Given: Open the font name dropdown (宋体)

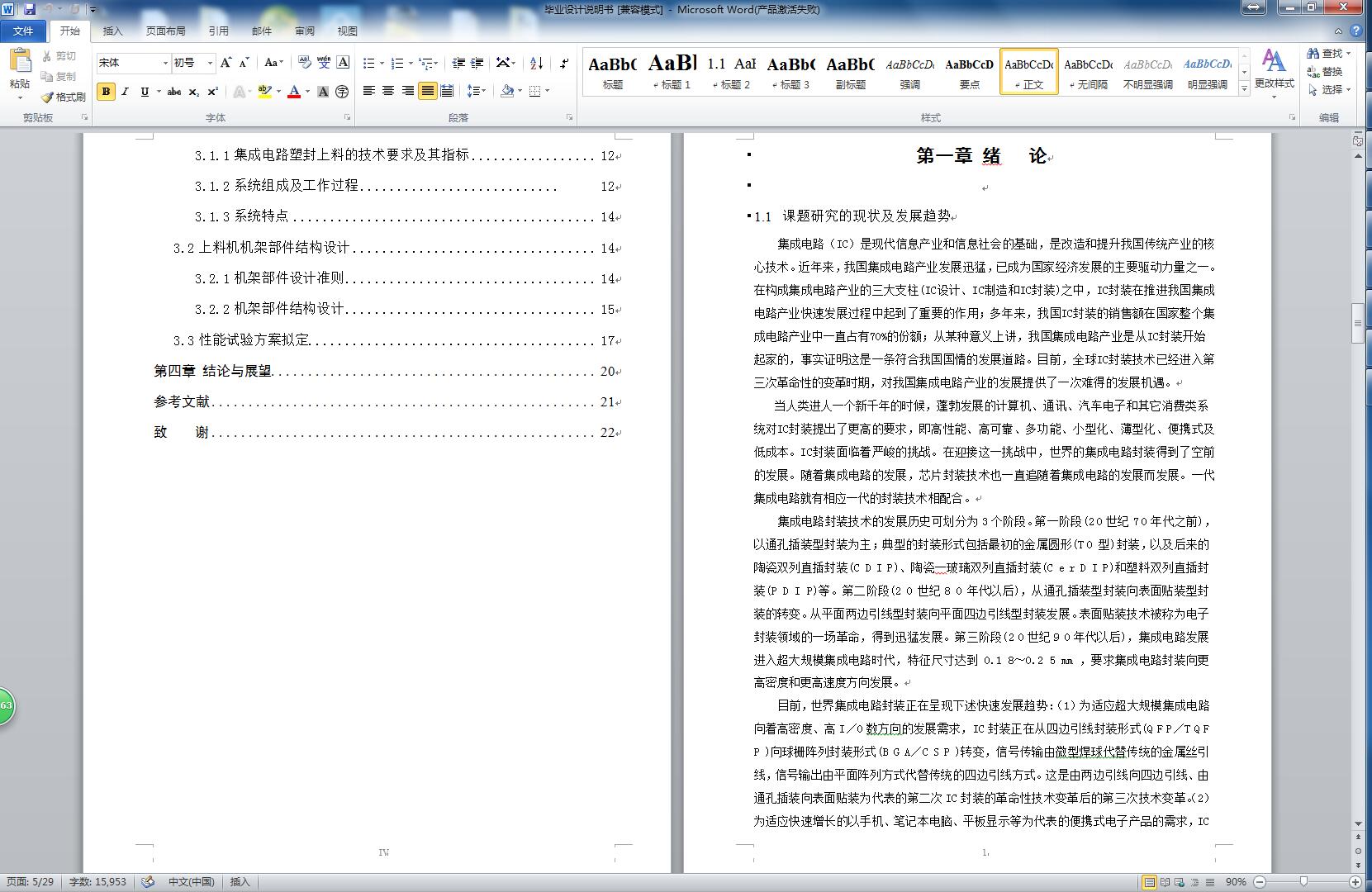Looking at the screenshot, I should [165, 63].
